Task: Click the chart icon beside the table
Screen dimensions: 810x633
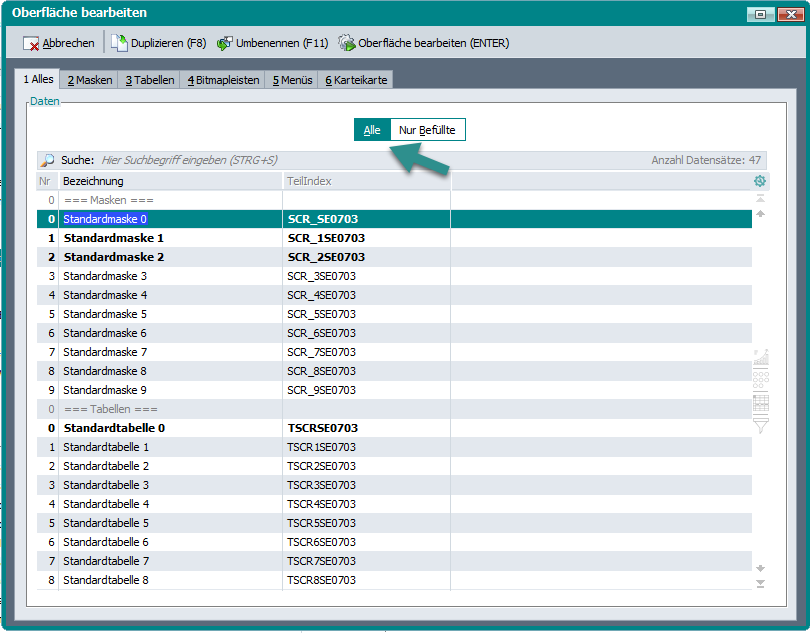Action: [x=760, y=357]
